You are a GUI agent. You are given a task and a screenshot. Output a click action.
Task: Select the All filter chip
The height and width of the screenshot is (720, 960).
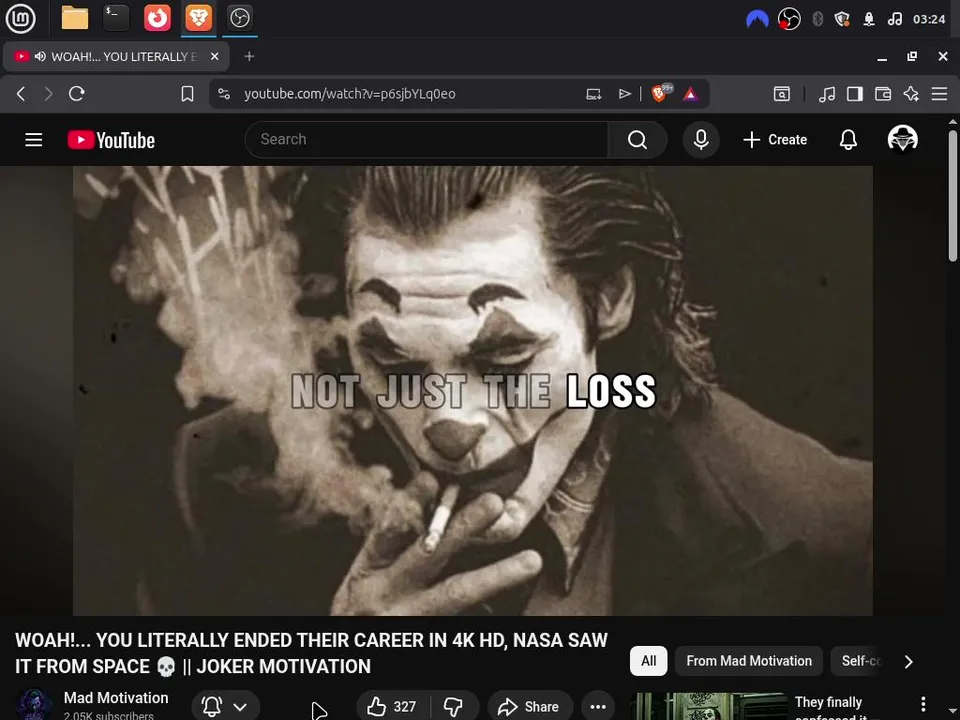click(648, 661)
